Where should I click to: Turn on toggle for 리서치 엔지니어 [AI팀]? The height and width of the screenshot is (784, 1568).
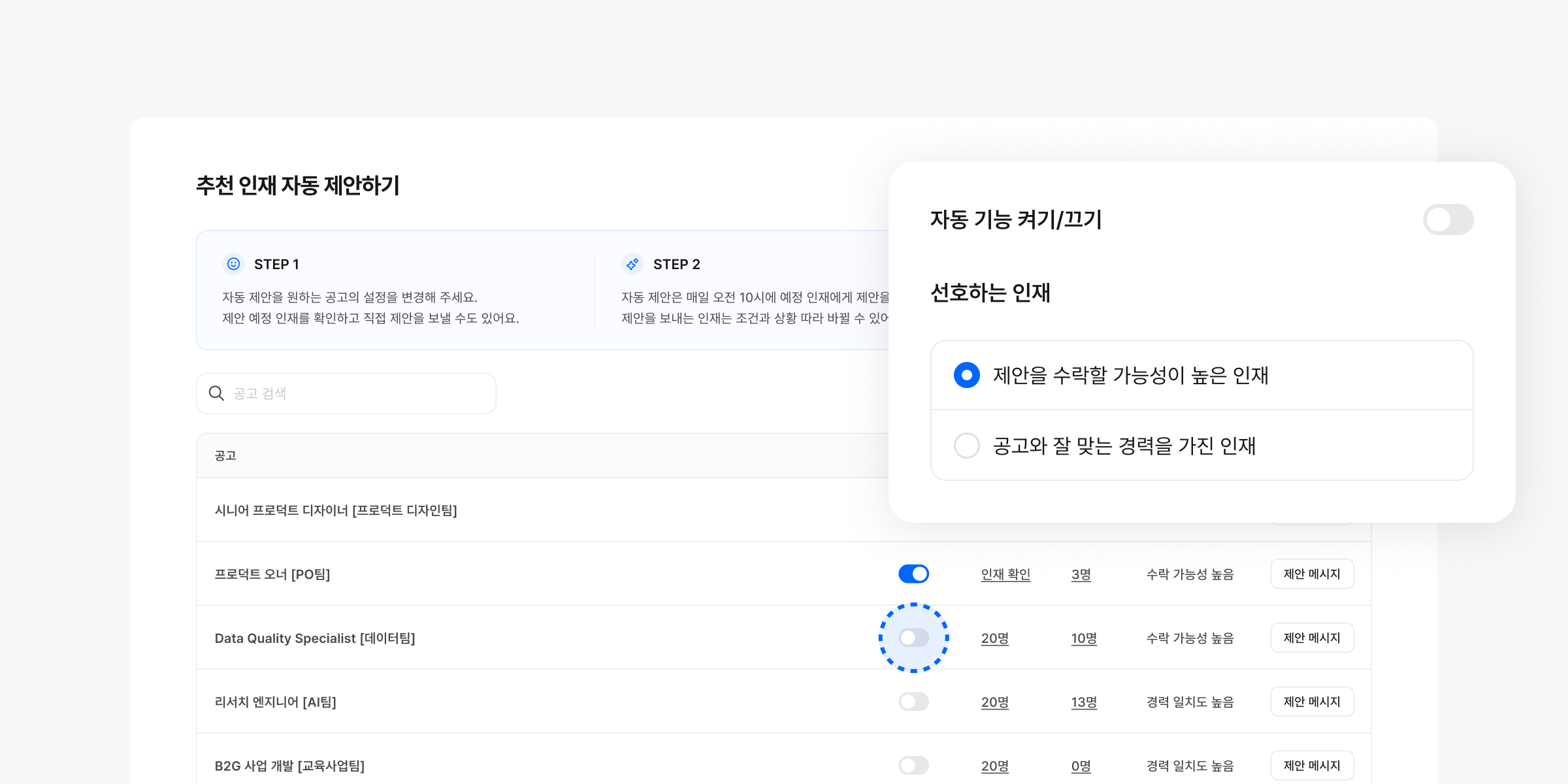(913, 702)
